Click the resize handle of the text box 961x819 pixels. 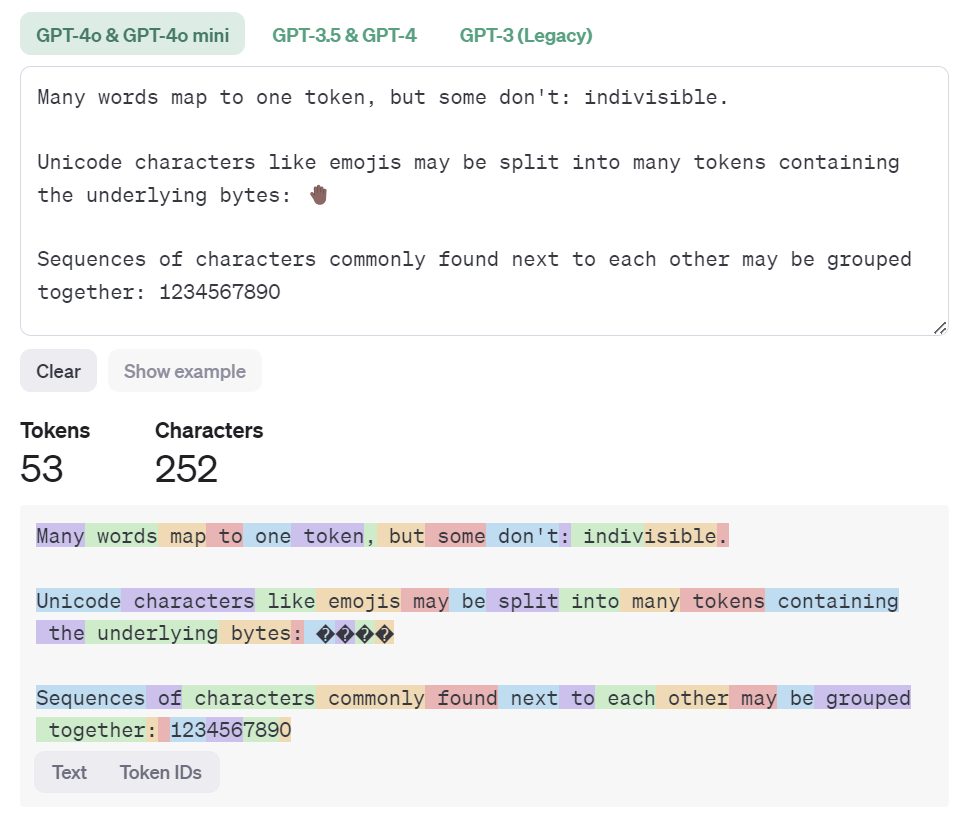pos(940,329)
